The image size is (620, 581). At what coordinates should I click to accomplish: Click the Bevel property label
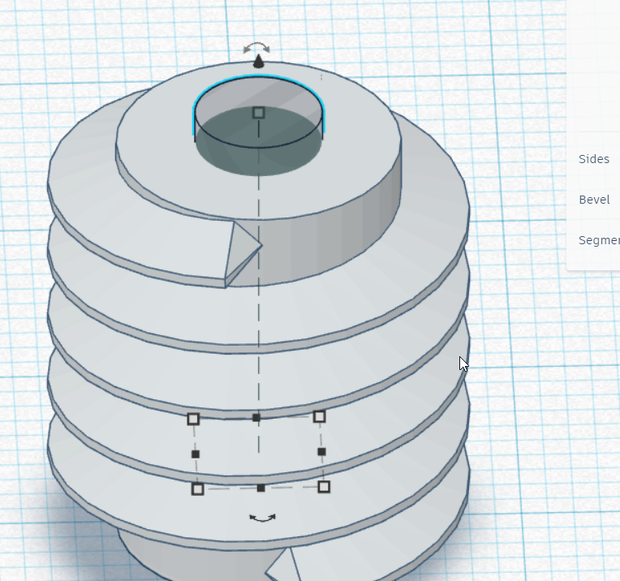tap(594, 200)
